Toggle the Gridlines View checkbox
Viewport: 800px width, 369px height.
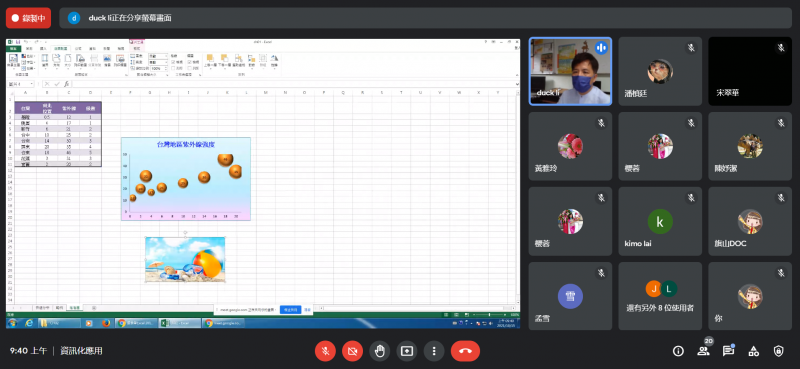pos(173,62)
